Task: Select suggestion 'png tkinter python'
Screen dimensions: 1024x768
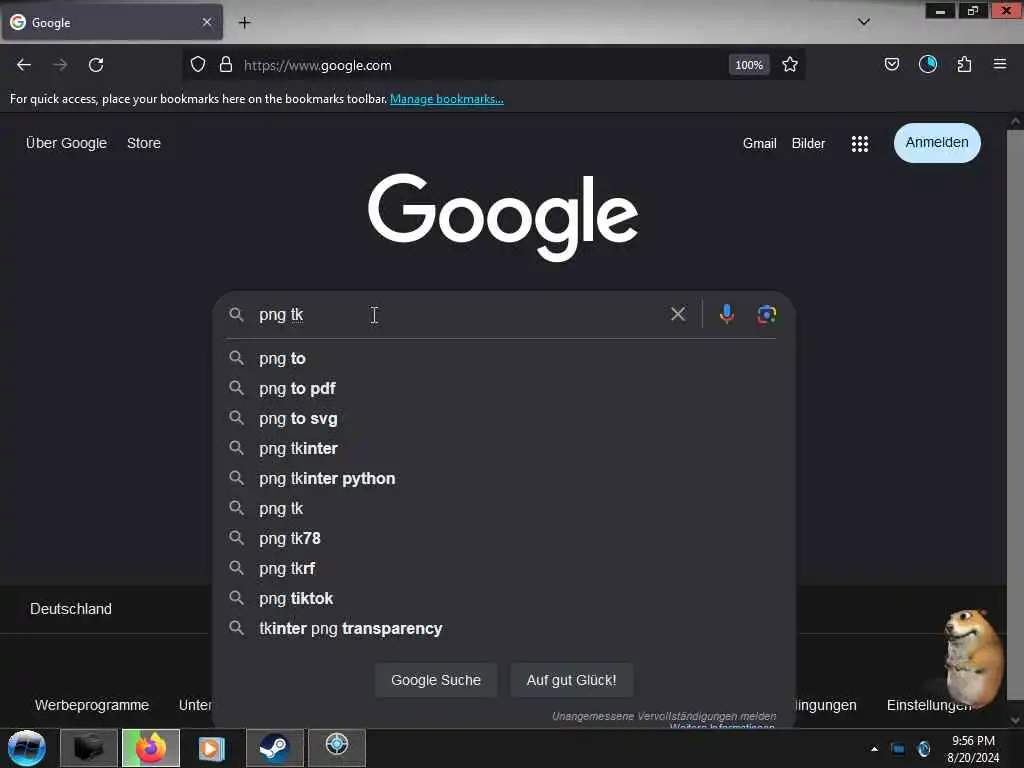Action: (502, 479)
